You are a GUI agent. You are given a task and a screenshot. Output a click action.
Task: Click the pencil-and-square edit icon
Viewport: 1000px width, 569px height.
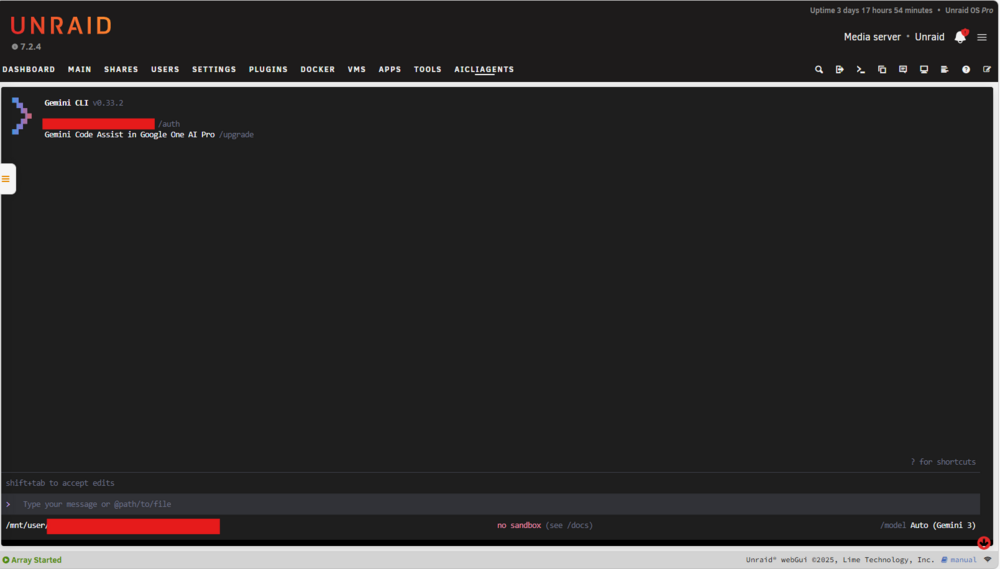[x=987, y=70]
